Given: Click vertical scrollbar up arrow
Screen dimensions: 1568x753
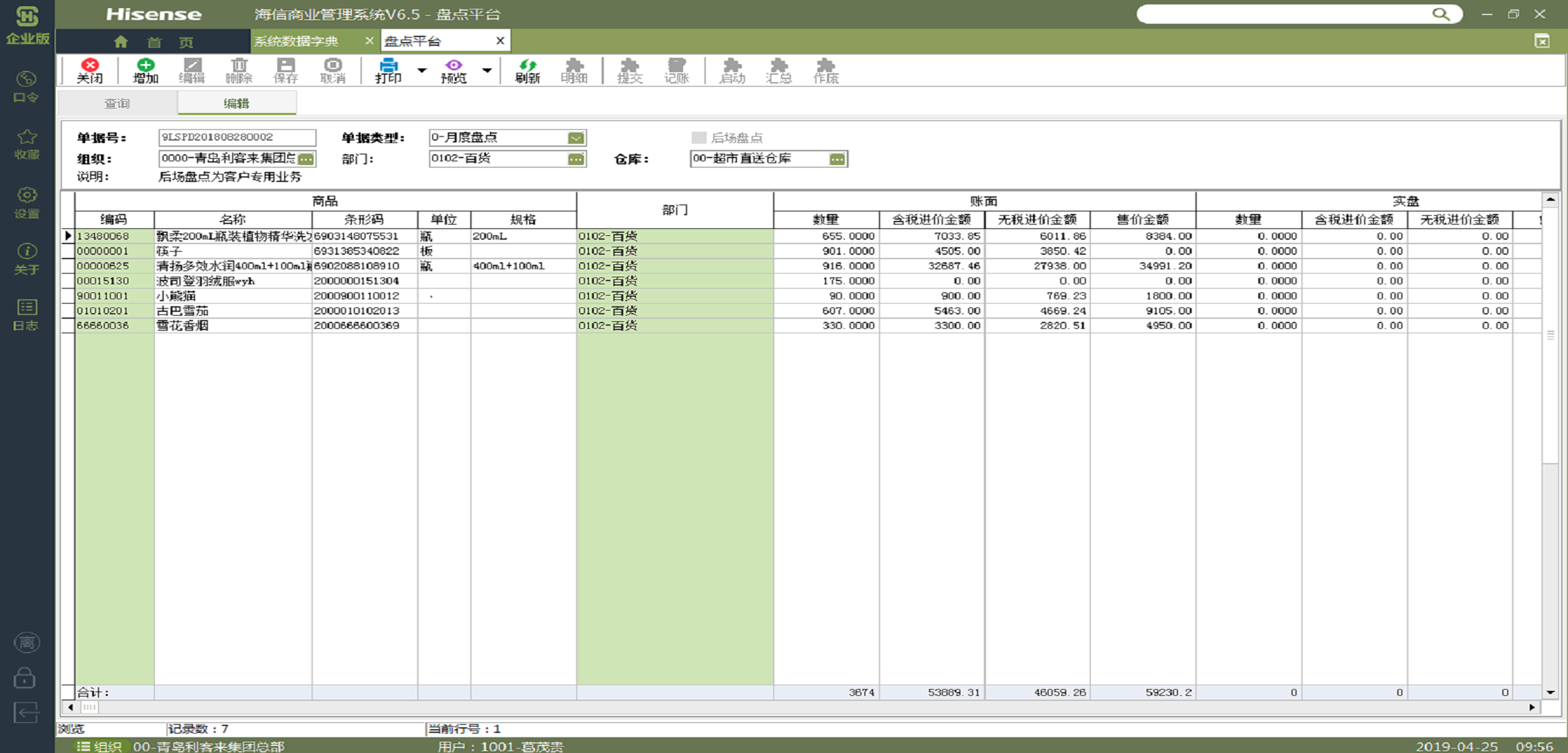Looking at the screenshot, I should (x=1550, y=200).
